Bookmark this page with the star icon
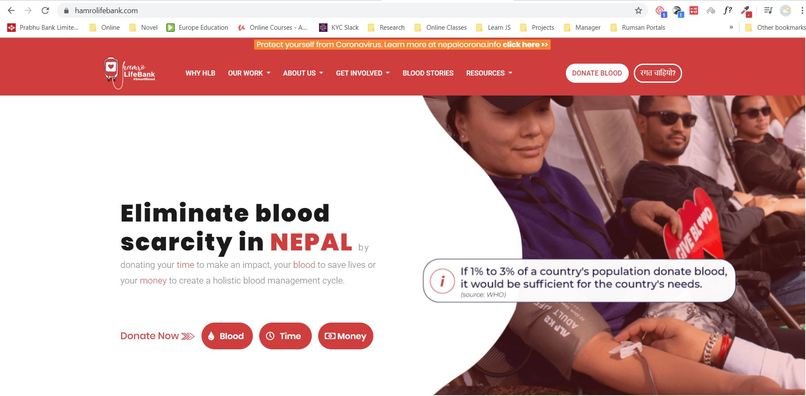The width and height of the screenshot is (806, 396). click(x=638, y=10)
